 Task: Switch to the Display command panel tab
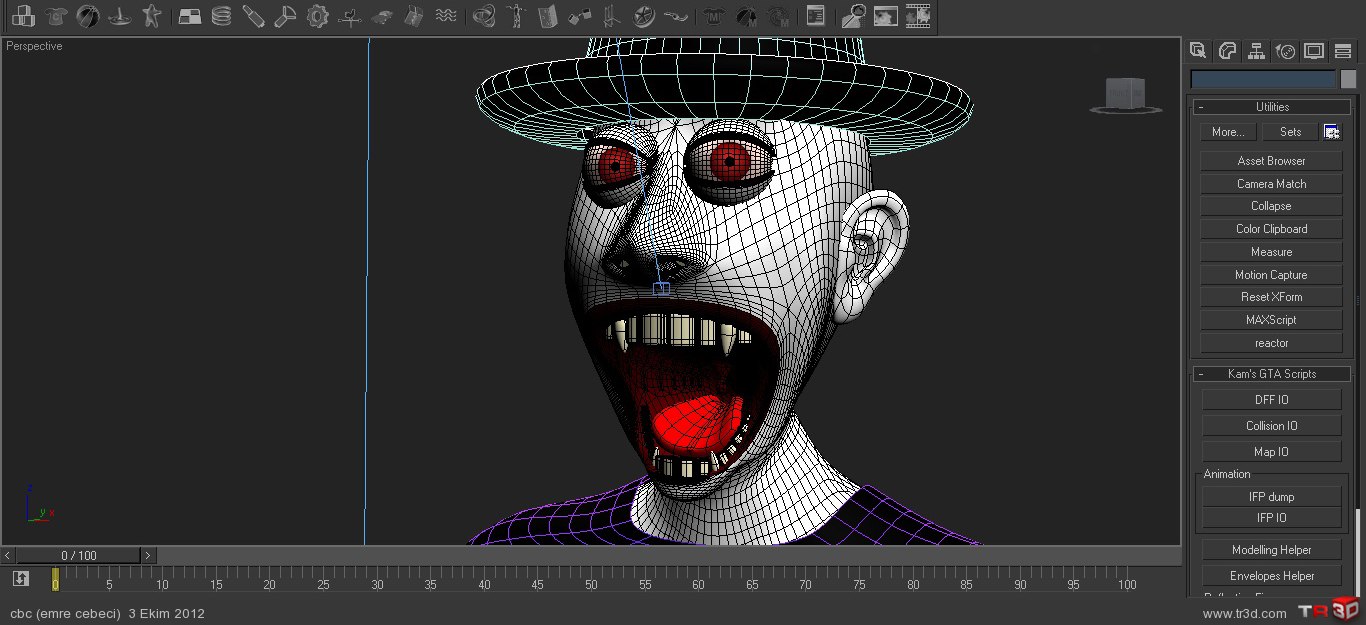1314,51
